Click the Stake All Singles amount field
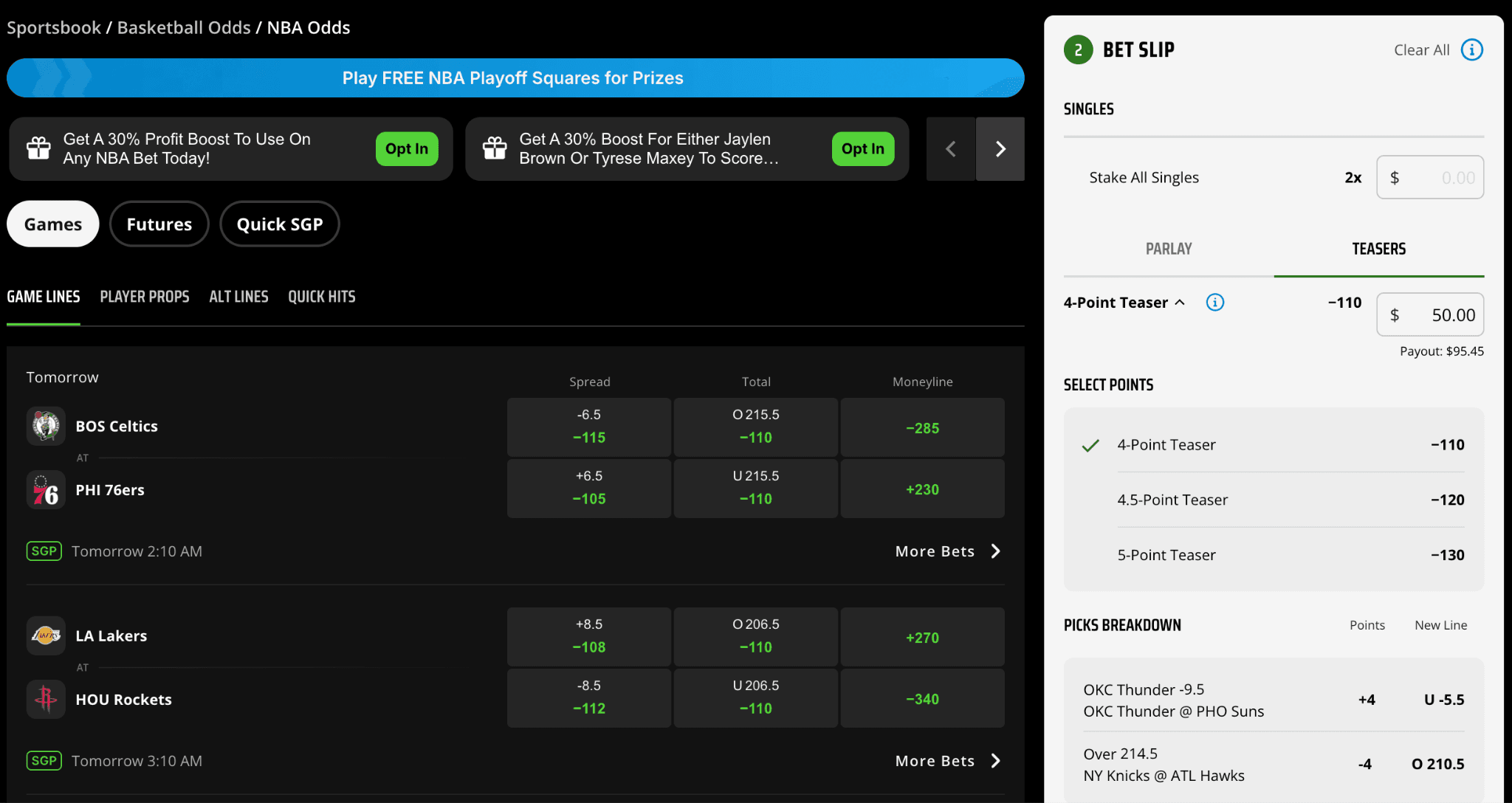 [x=1430, y=178]
